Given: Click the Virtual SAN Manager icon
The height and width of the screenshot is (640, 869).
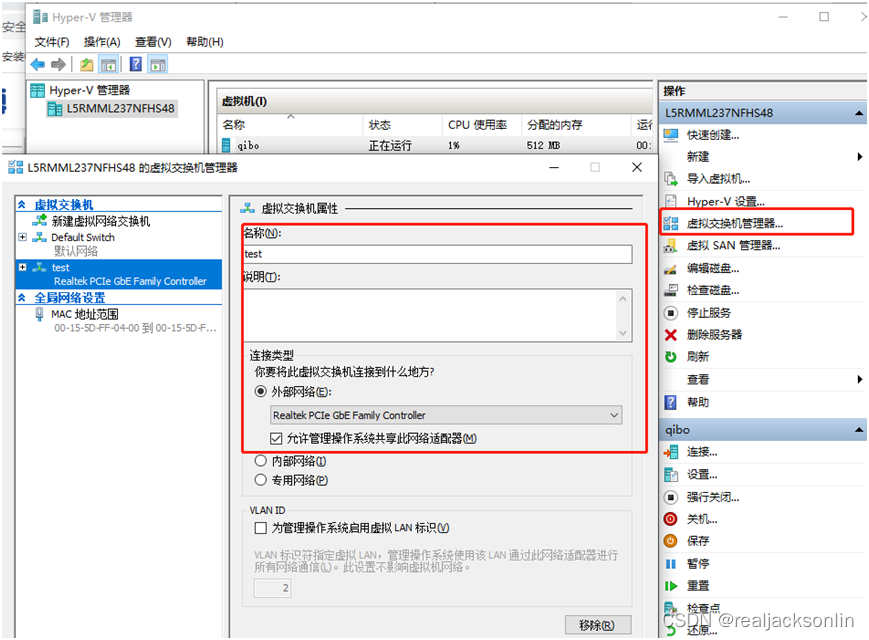Looking at the screenshot, I should coord(671,245).
